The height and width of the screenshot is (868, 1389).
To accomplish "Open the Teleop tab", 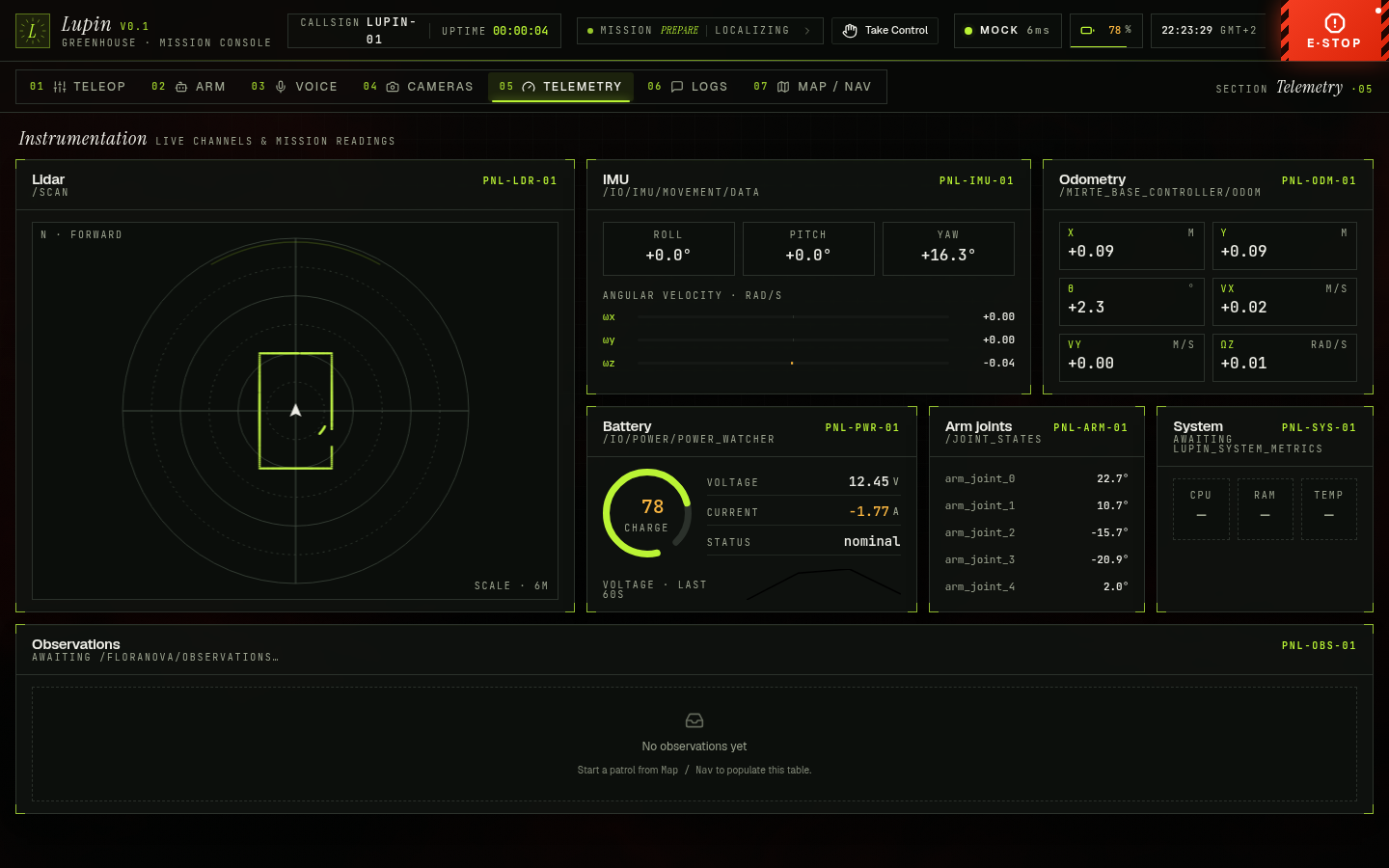I will (x=78, y=87).
